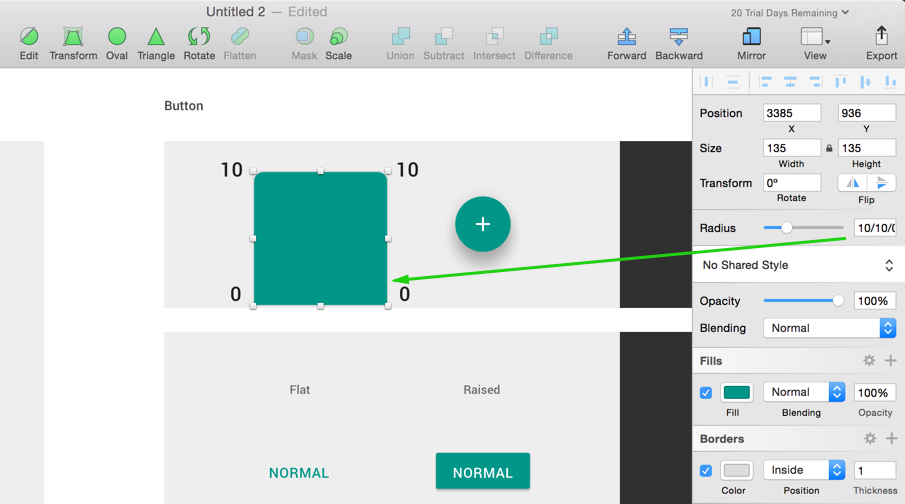The width and height of the screenshot is (905, 504).
Task: Click the raised NORMAL button
Action: pyautogui.click(x=482, y=472)
